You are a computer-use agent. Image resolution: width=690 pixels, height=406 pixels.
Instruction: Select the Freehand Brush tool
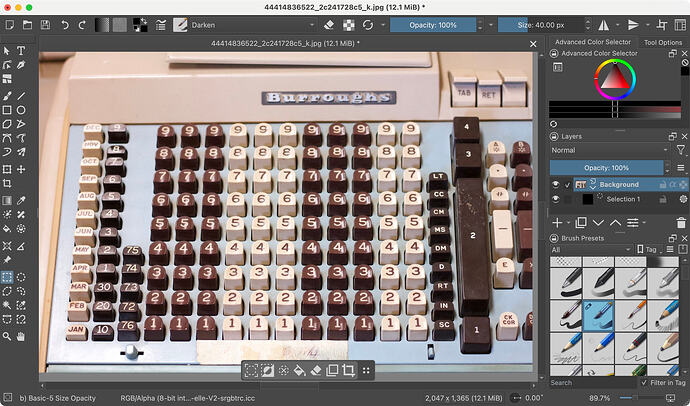[x=7, y=95]
